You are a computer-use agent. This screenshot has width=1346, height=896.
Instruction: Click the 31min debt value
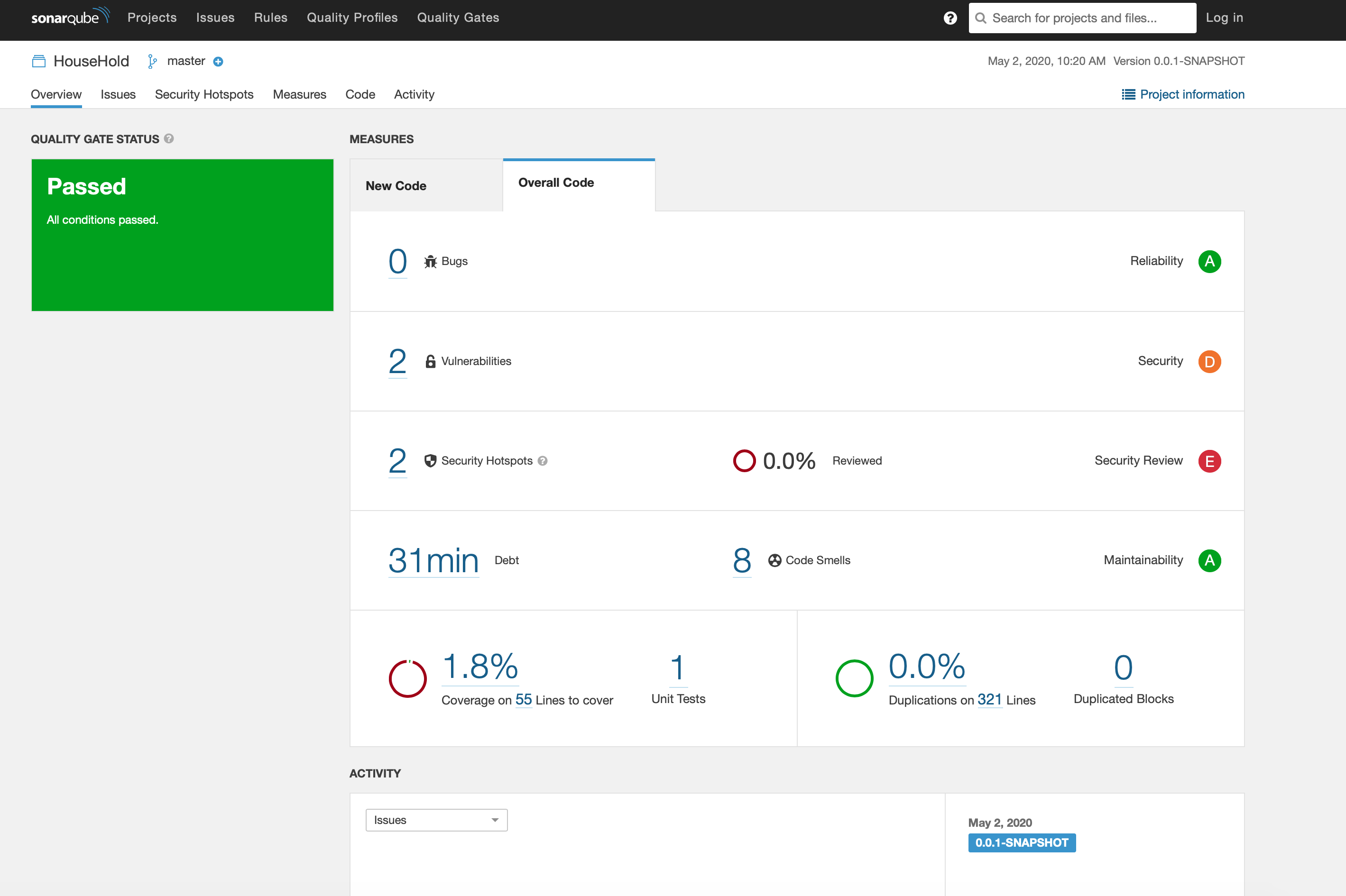click(x=433, y=560)
